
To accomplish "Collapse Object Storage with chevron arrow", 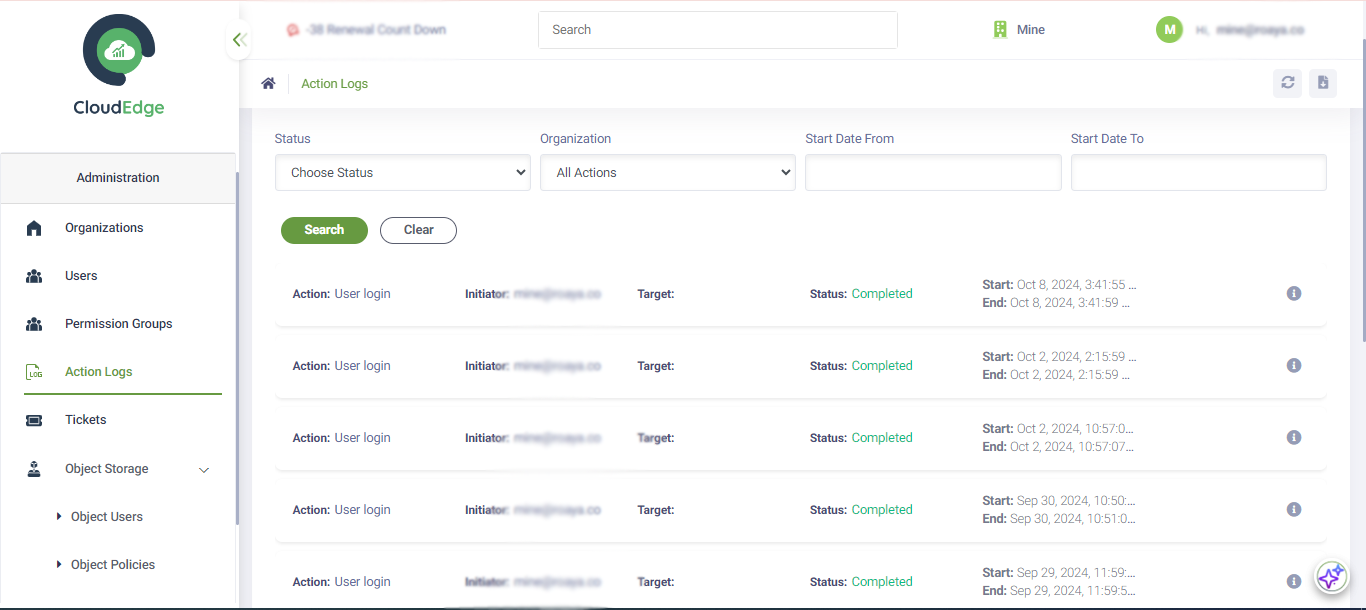I will [x=204, y=470].
